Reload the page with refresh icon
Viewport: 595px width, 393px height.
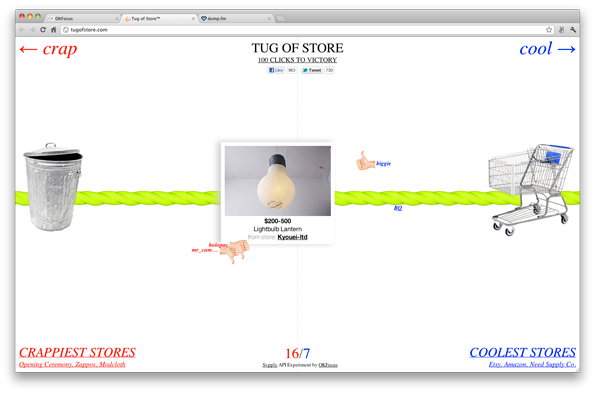(x=43, y=30)
